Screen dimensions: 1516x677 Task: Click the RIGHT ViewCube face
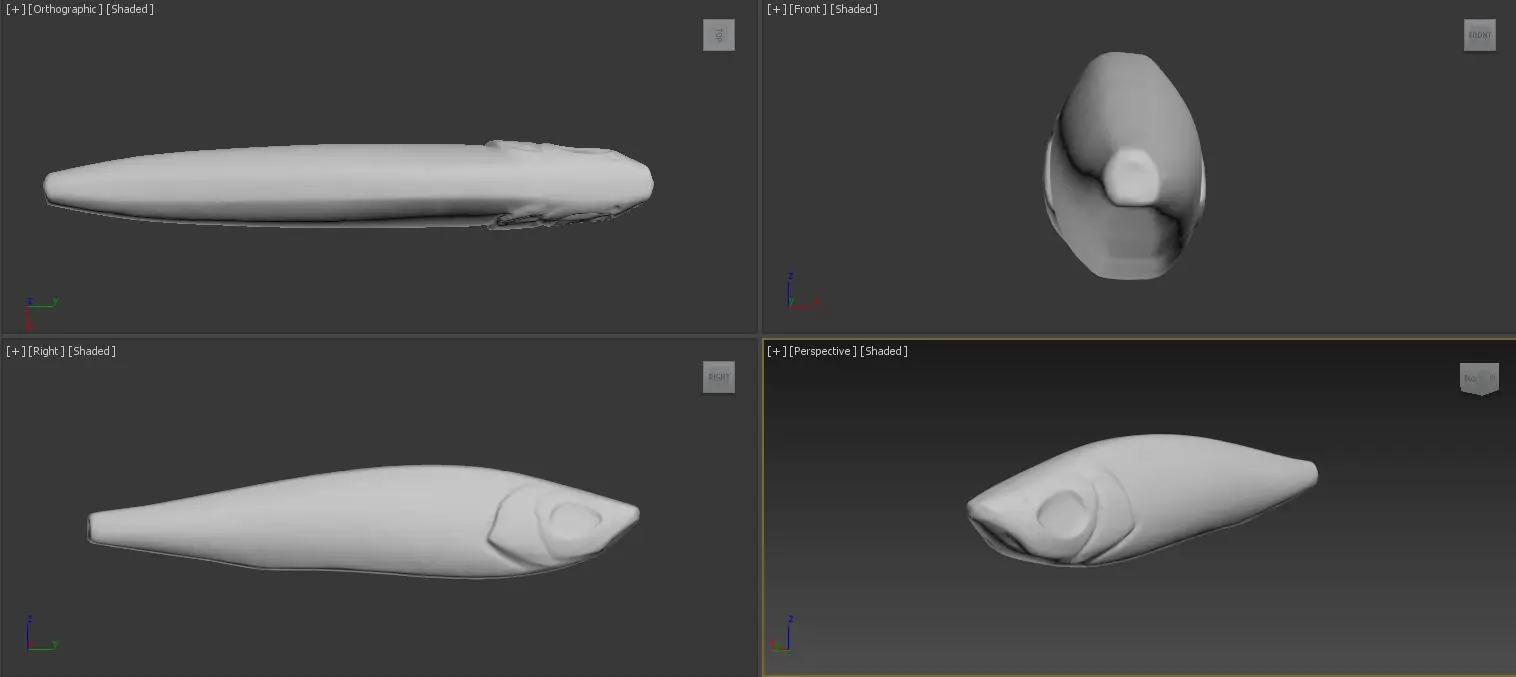pos(718,377)
